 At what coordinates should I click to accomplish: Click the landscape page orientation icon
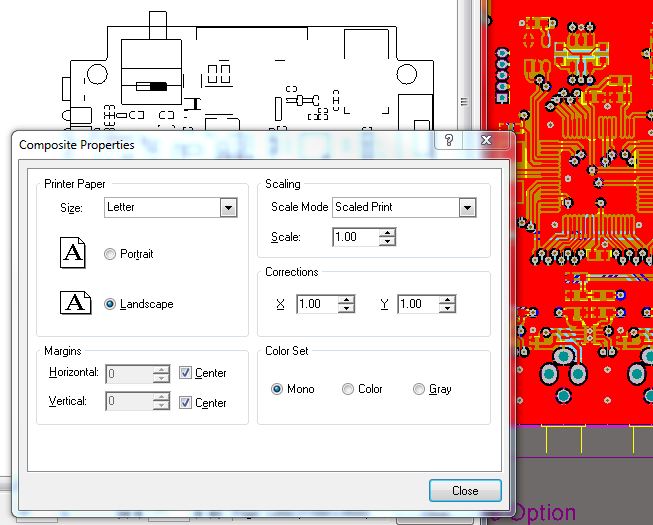(x=76, y=303)
